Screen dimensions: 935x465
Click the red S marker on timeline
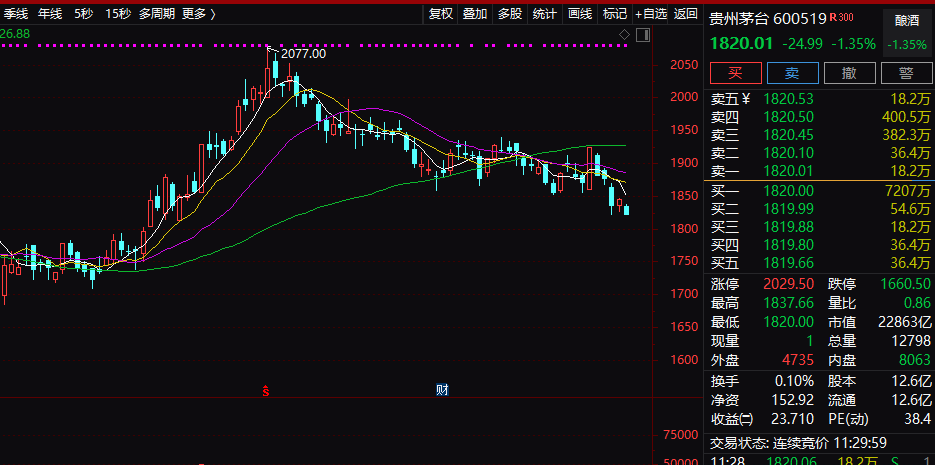pyautogui.click(x=267, y=391)
